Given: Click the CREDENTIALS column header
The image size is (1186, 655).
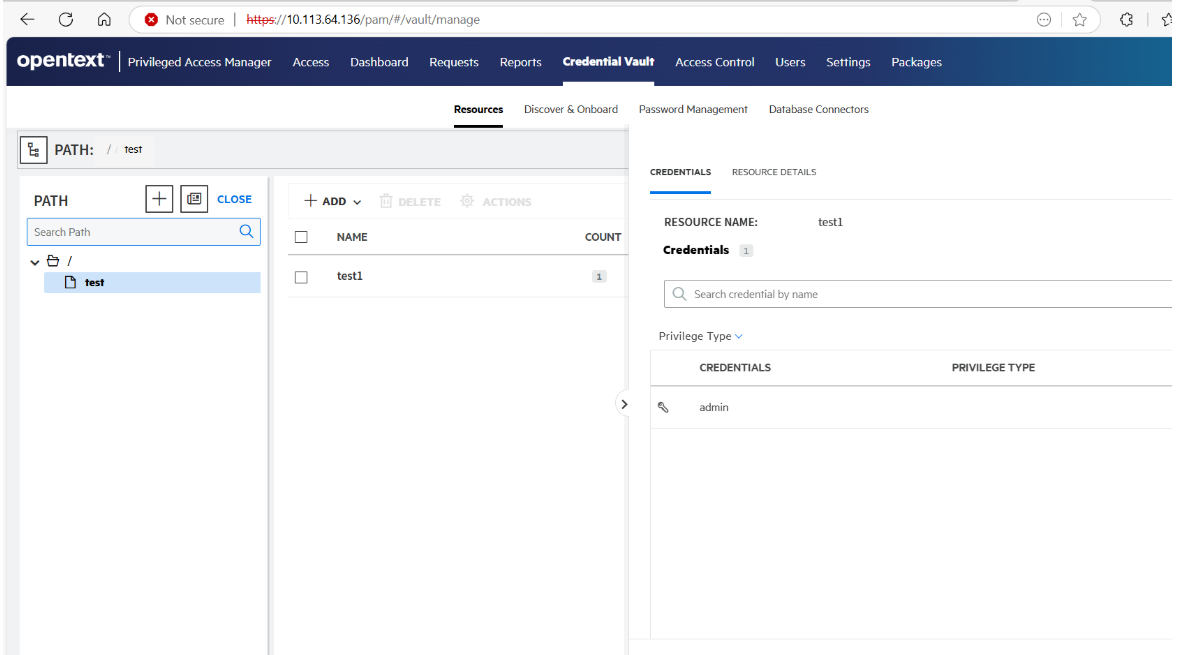Looking at the screenshot, I should (734, 368).
